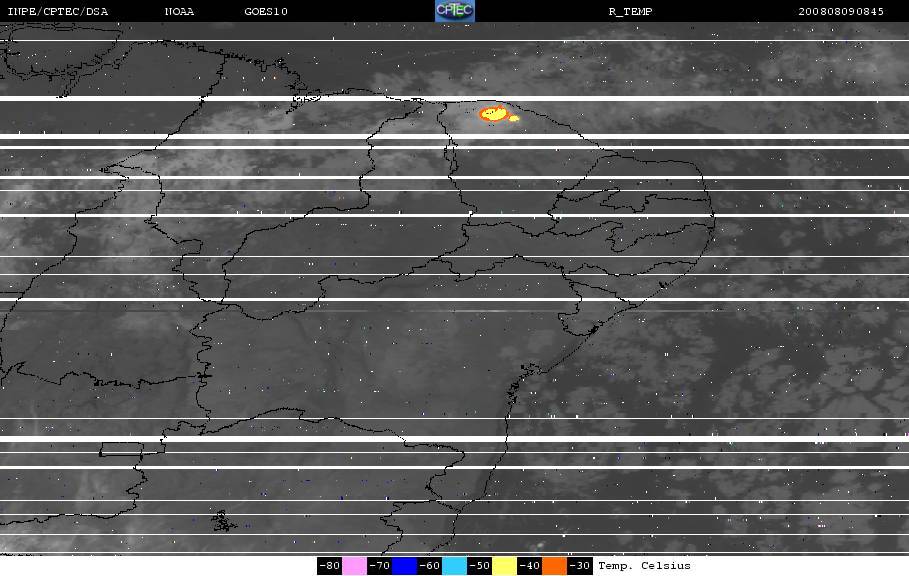Click the -40 legend value
Viewport: 909px width, 576px height.
click(529, 566)
